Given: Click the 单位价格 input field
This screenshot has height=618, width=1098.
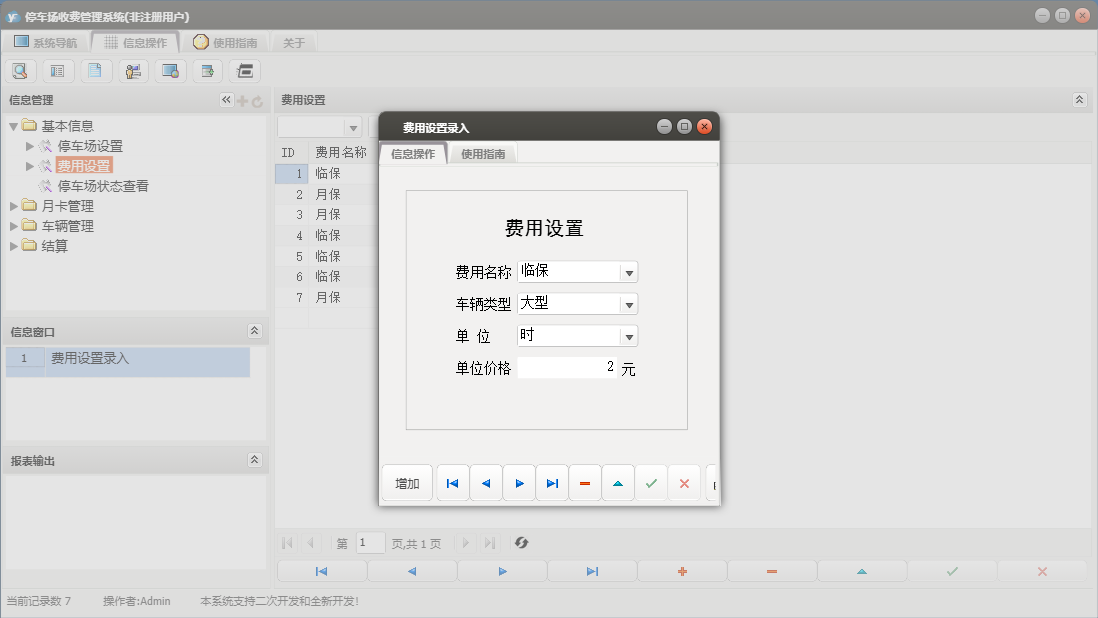Looking at the screenshot, I should (566, 368).
